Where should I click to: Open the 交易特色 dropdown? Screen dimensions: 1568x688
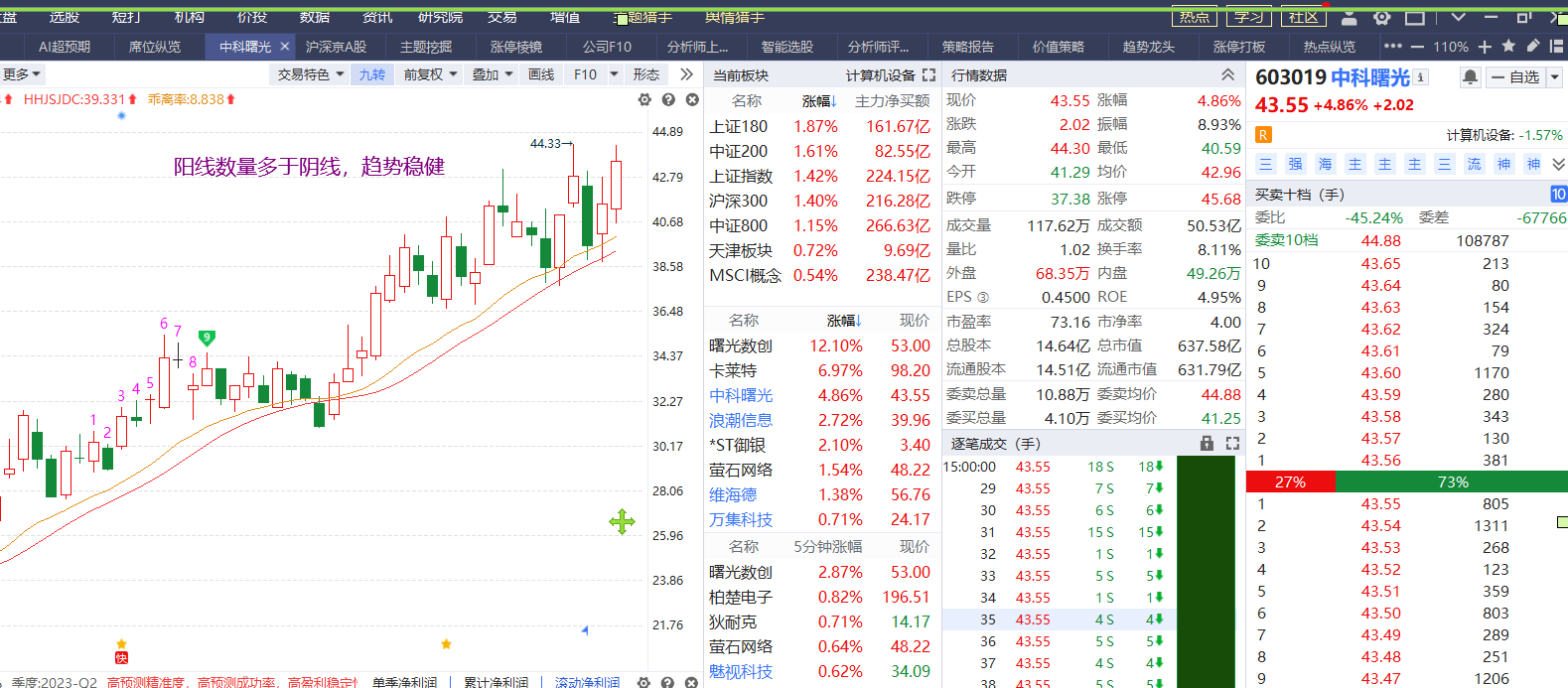coord(311,74)
